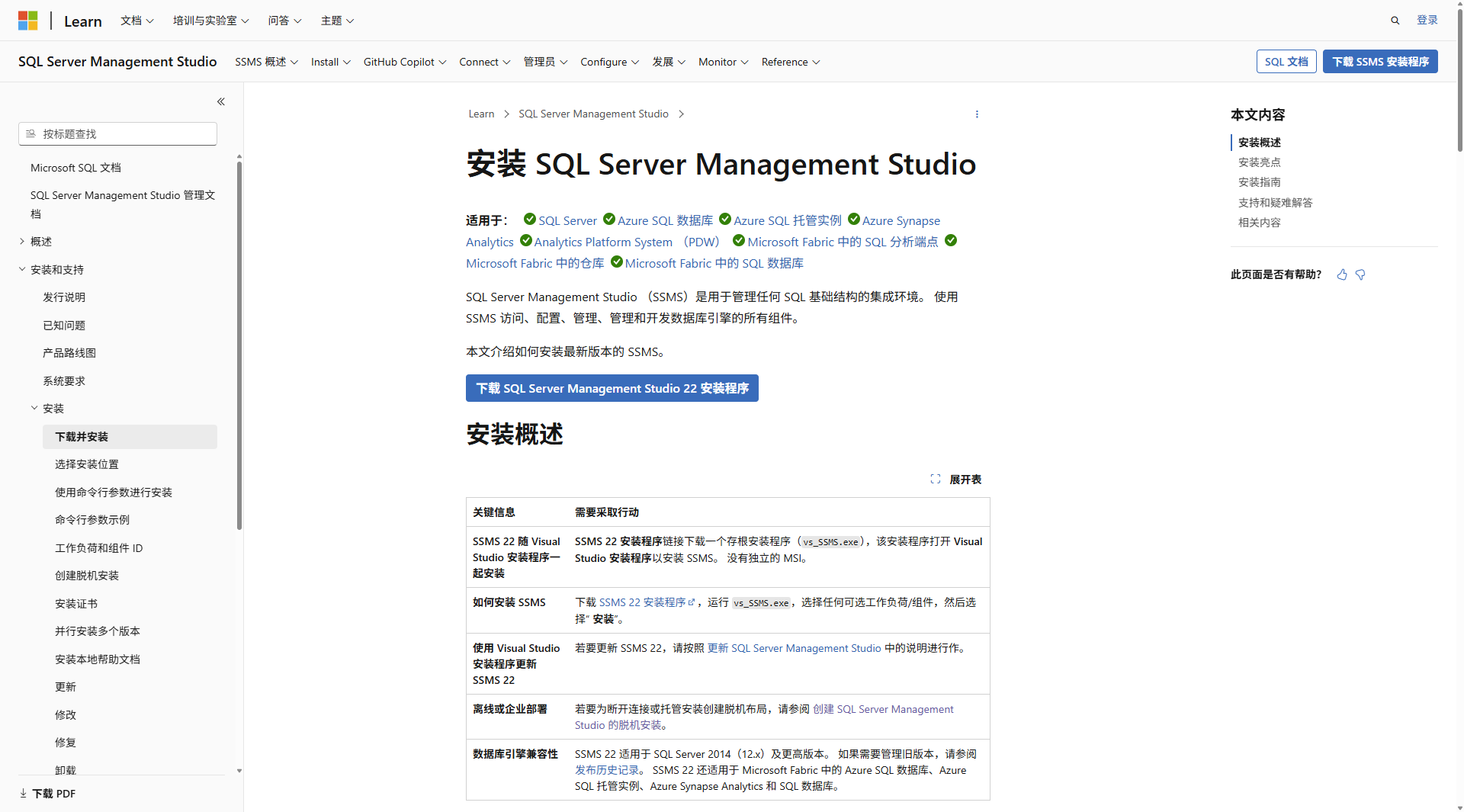Select 系统要求 in sidebar
Viewport: 1464px width, 812px height.
[64, 381]
